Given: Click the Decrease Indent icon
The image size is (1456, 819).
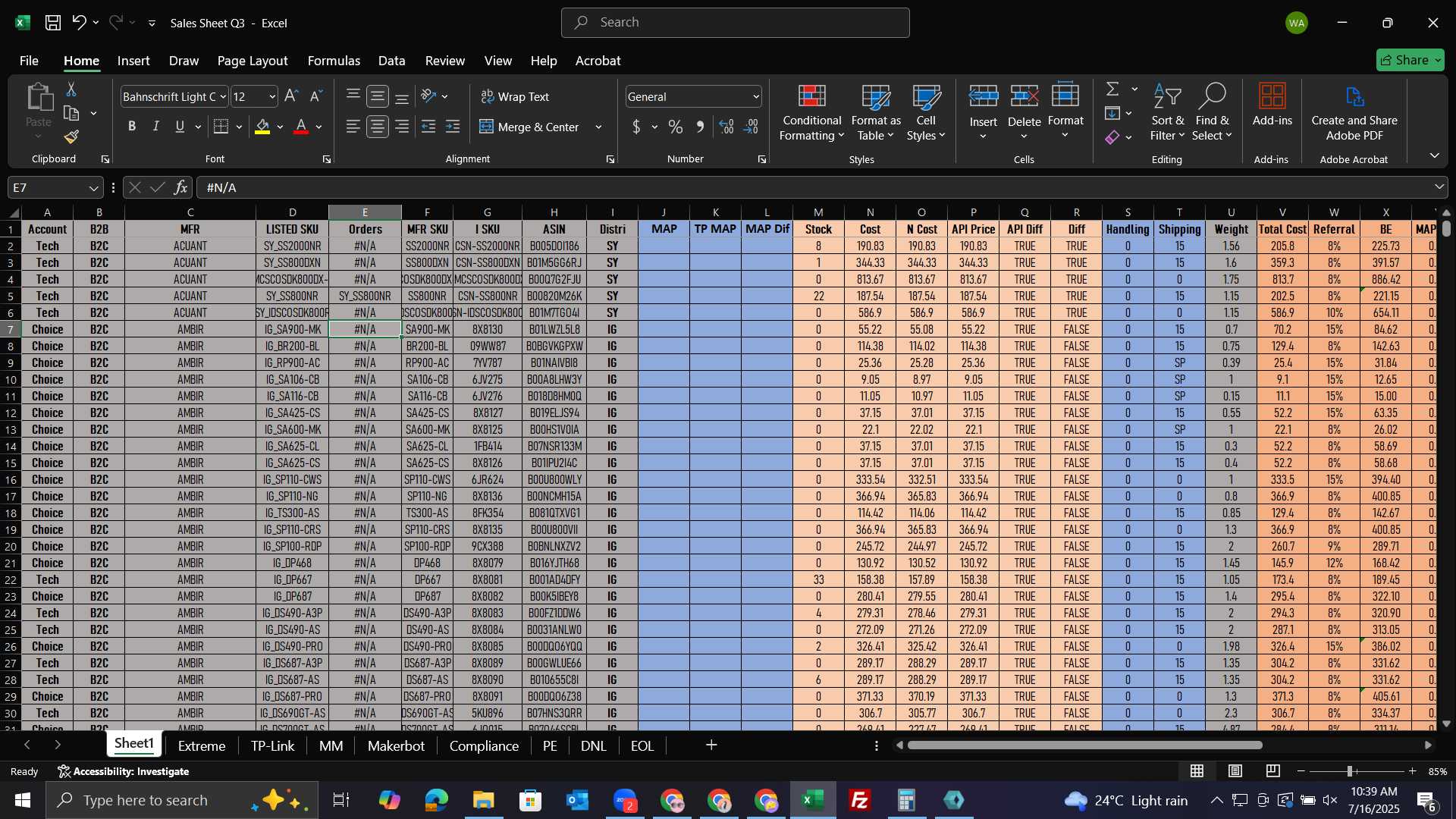Looking at the screenshot, I should click(428, 127).
